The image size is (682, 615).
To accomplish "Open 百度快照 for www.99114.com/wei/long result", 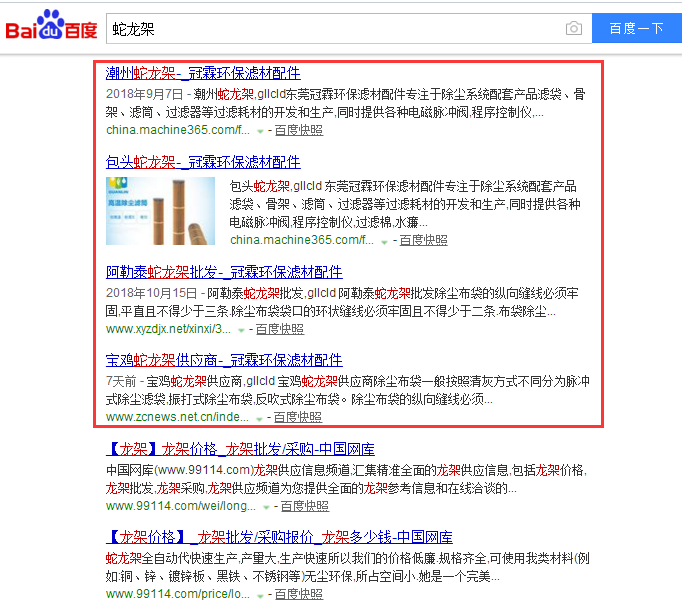I will [305, 506].
